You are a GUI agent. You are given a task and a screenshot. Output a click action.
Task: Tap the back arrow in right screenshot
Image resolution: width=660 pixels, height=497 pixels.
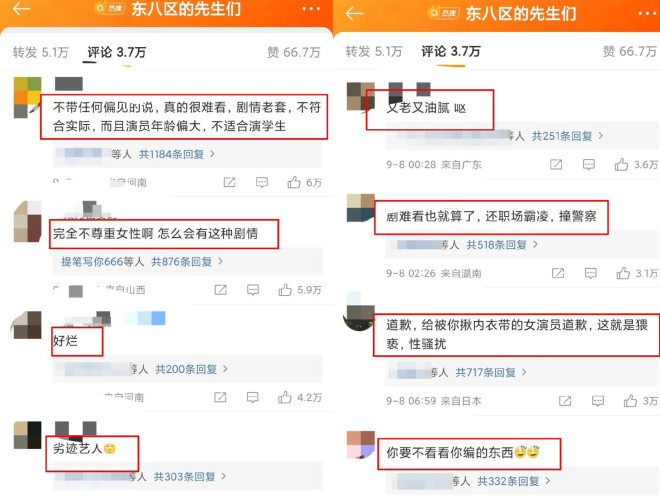pyautogui.click(x=354, y=13)
